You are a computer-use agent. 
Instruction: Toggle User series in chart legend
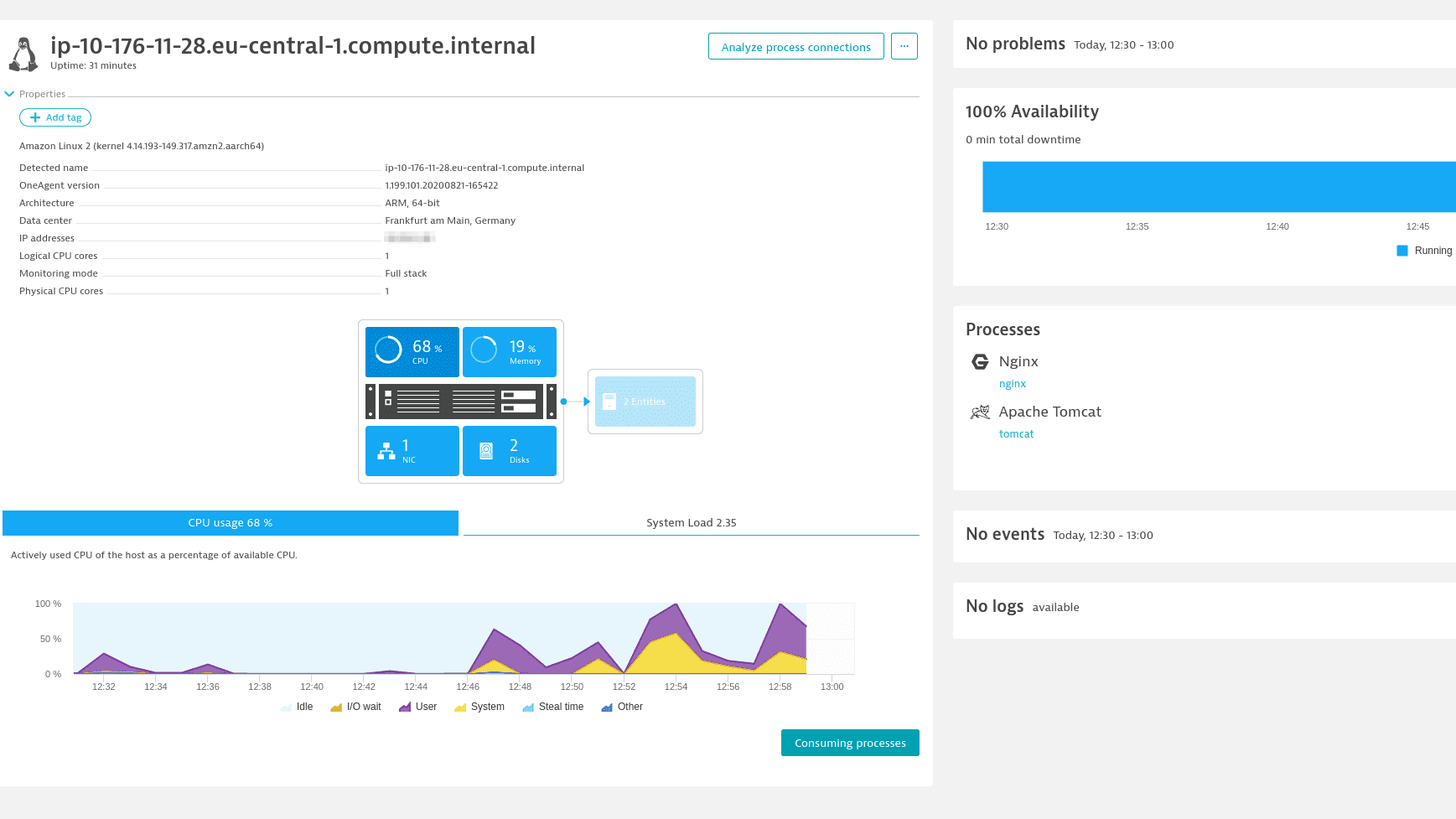(x=417, y=707)
